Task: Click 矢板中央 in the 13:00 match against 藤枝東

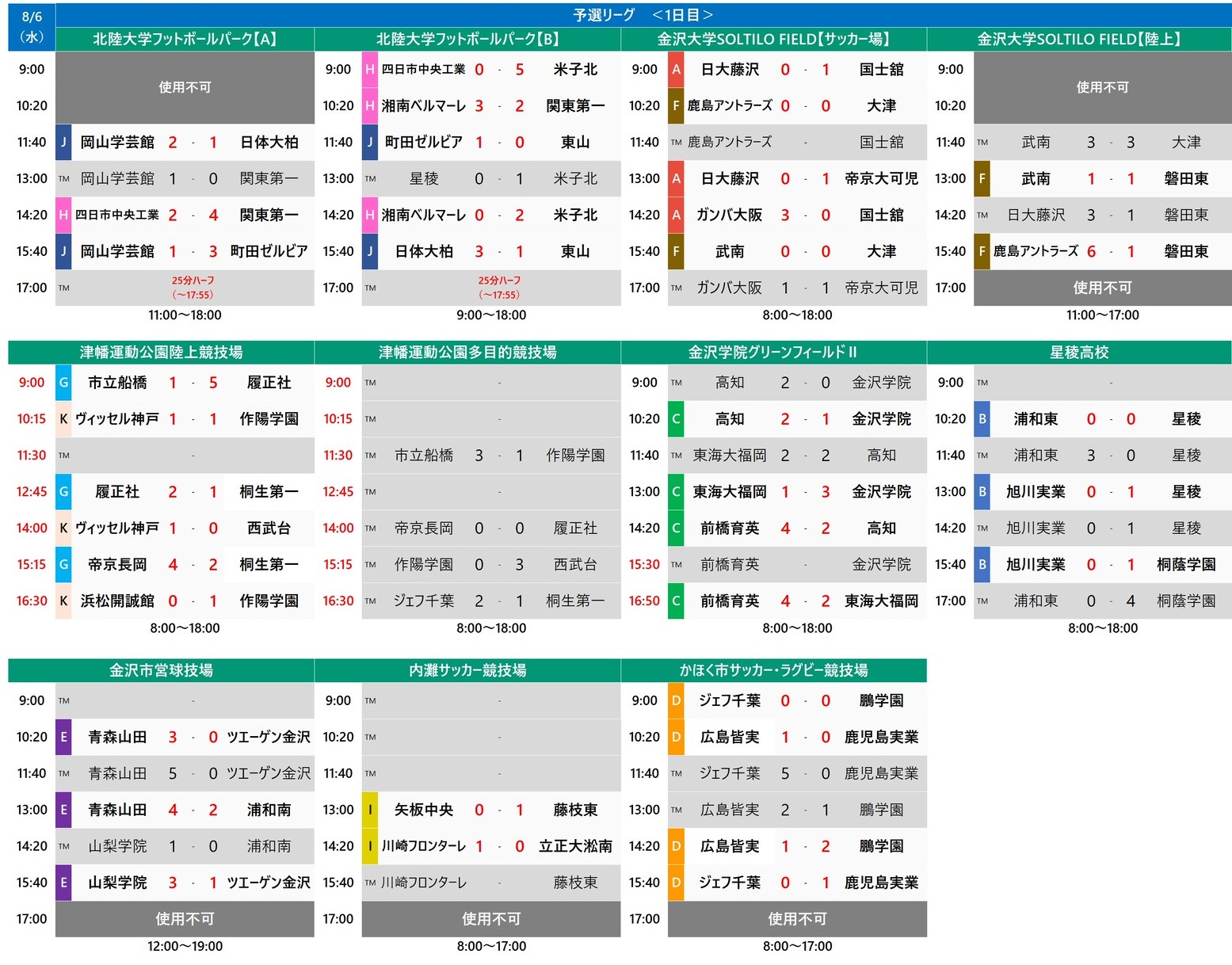Action: pyautogui.click(x=423, y=810)
